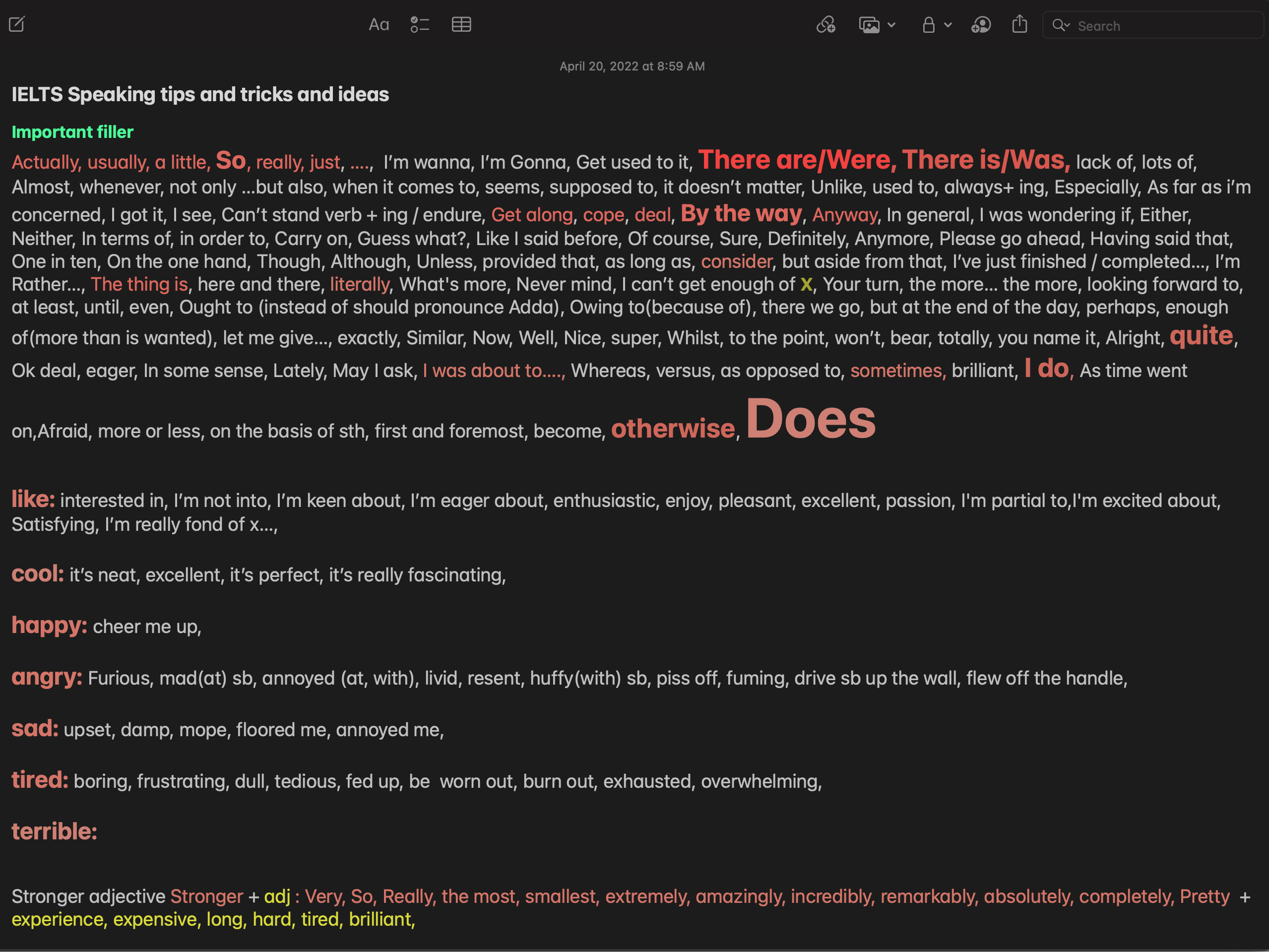Open the photos and media icon

(869, 25)
